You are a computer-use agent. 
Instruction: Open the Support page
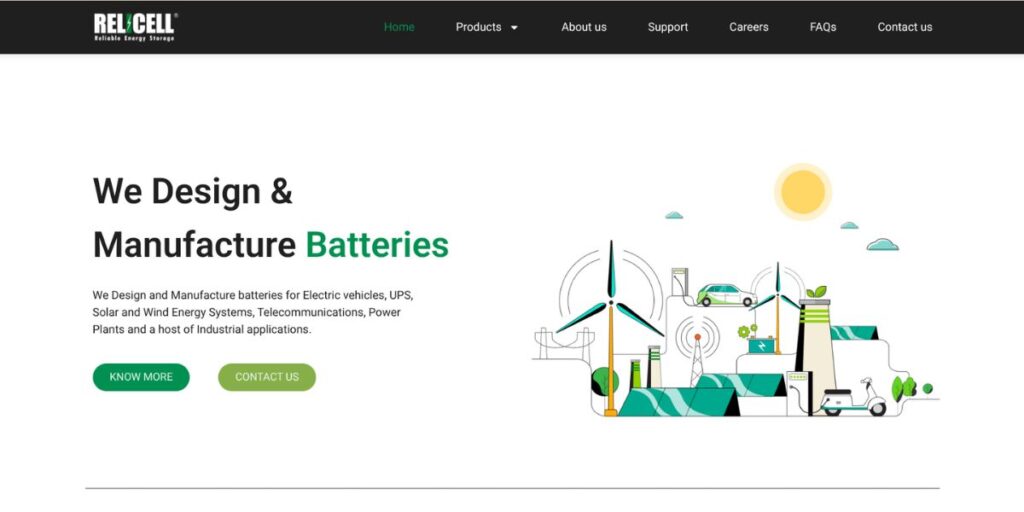pyautogui.click(x=667, y=27)
